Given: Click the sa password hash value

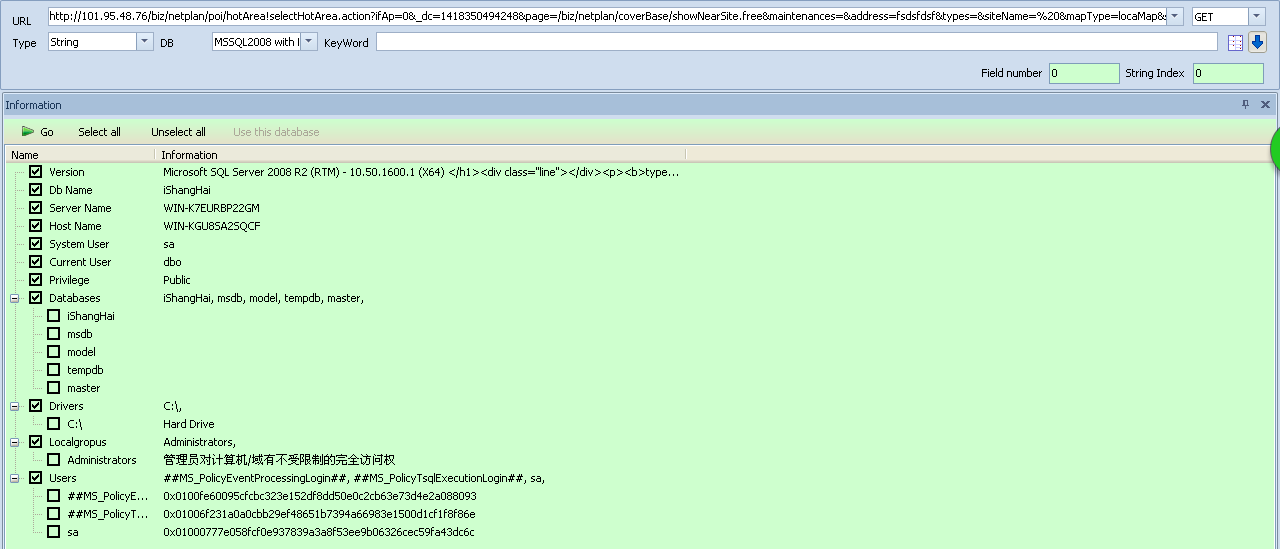Looking at the screenshot, I should coord(319,532).
